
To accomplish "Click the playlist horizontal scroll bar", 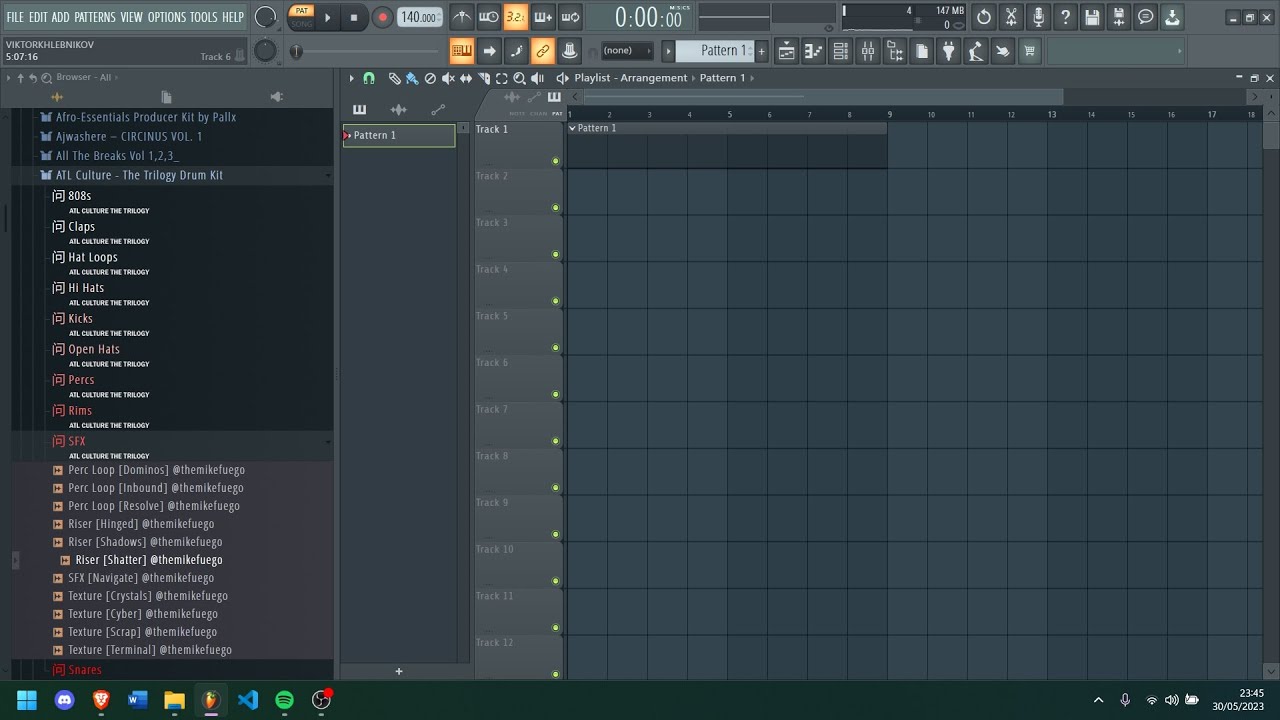I will 823,97.
